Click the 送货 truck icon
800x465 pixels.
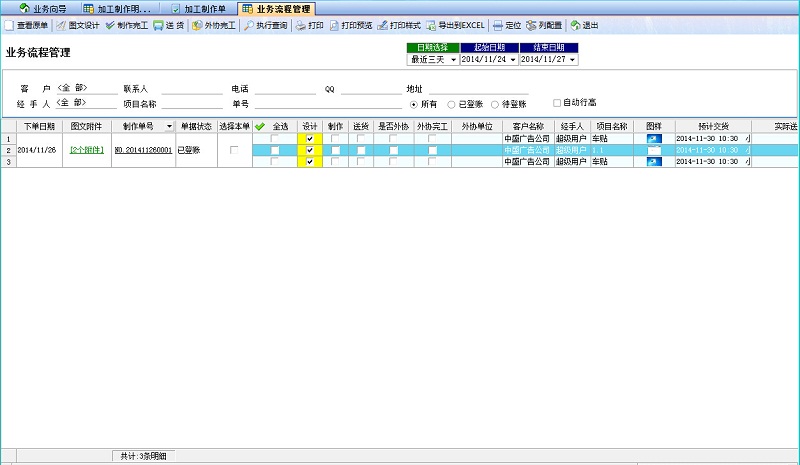click(x=159, y=25)
